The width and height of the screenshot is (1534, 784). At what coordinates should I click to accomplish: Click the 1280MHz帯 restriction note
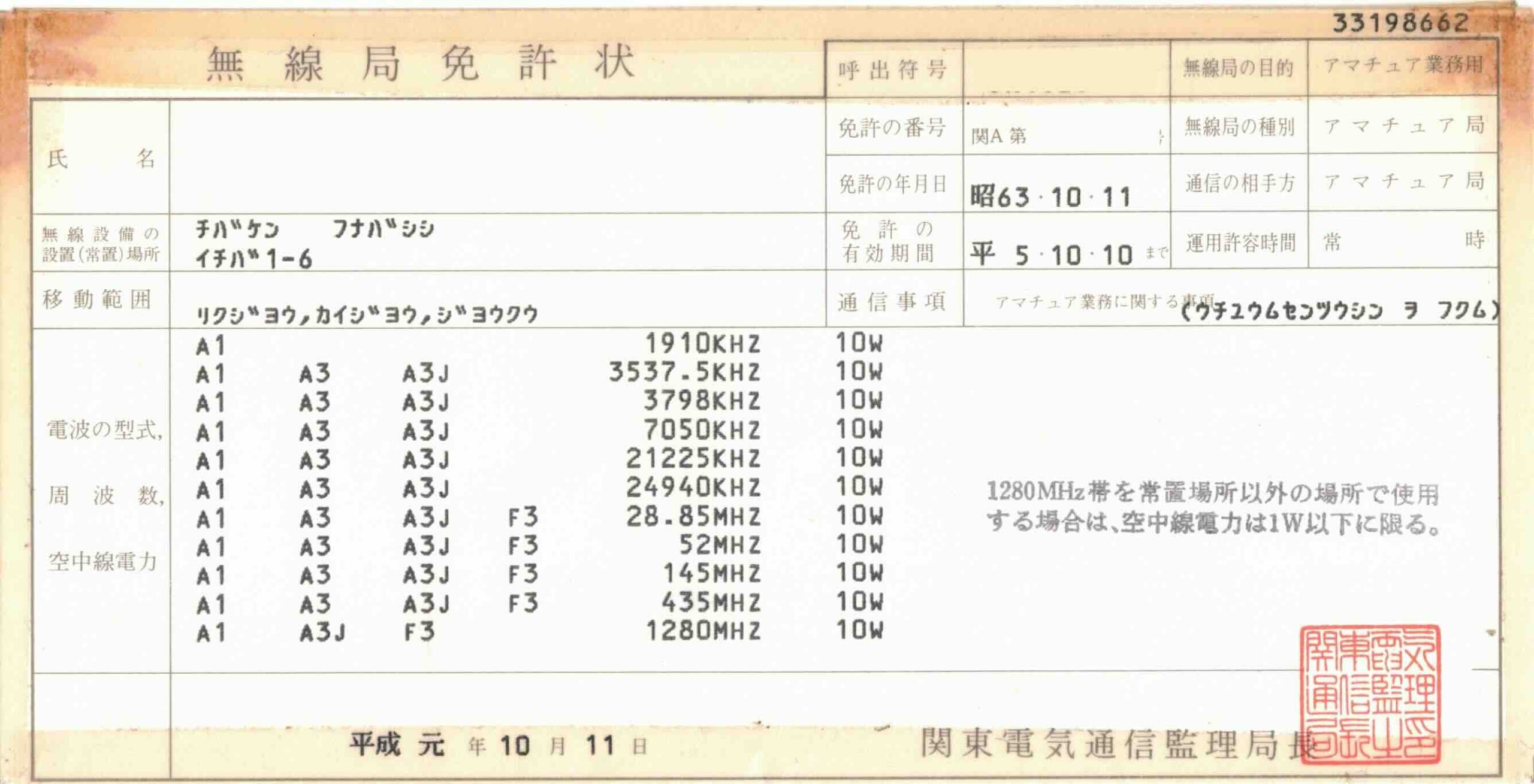click(x=1212, y=508)
